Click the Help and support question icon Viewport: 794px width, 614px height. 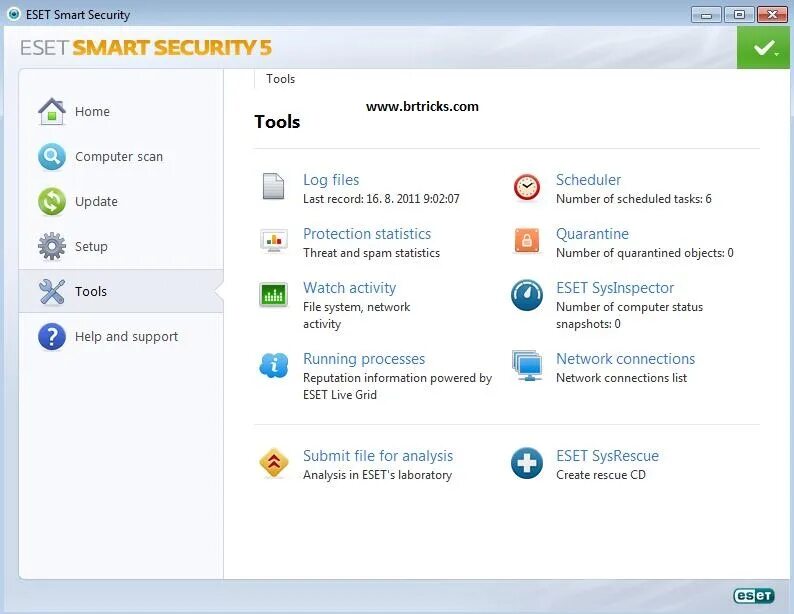52,337
